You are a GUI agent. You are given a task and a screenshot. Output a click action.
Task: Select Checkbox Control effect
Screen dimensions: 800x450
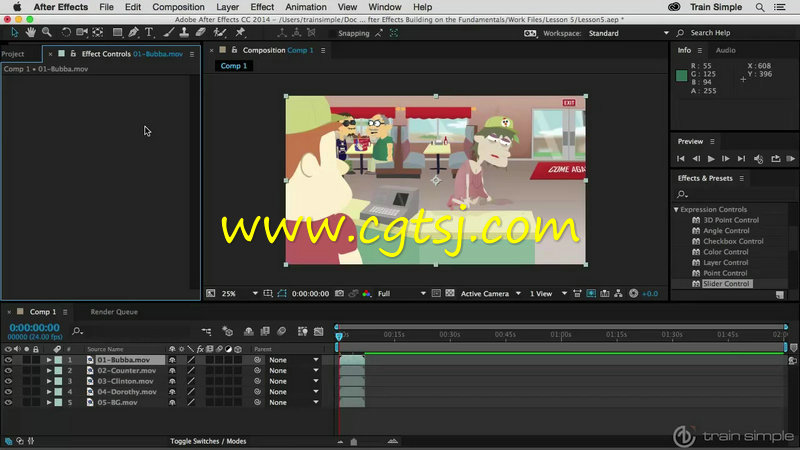pos(733,241)
